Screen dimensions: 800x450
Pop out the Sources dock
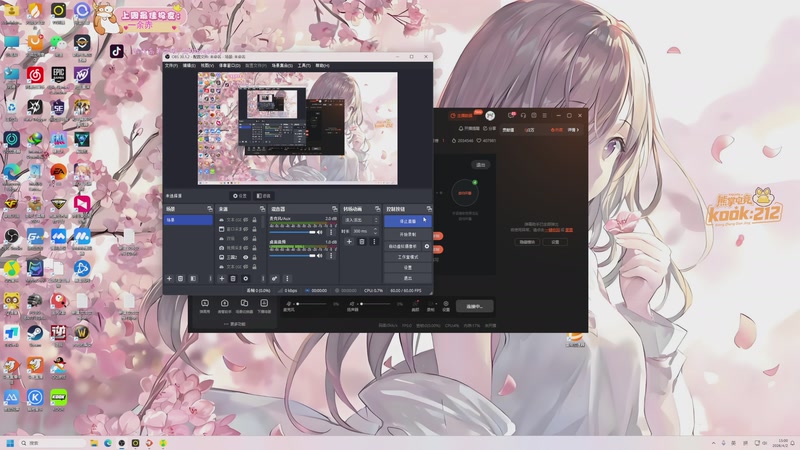pos(262,209)
